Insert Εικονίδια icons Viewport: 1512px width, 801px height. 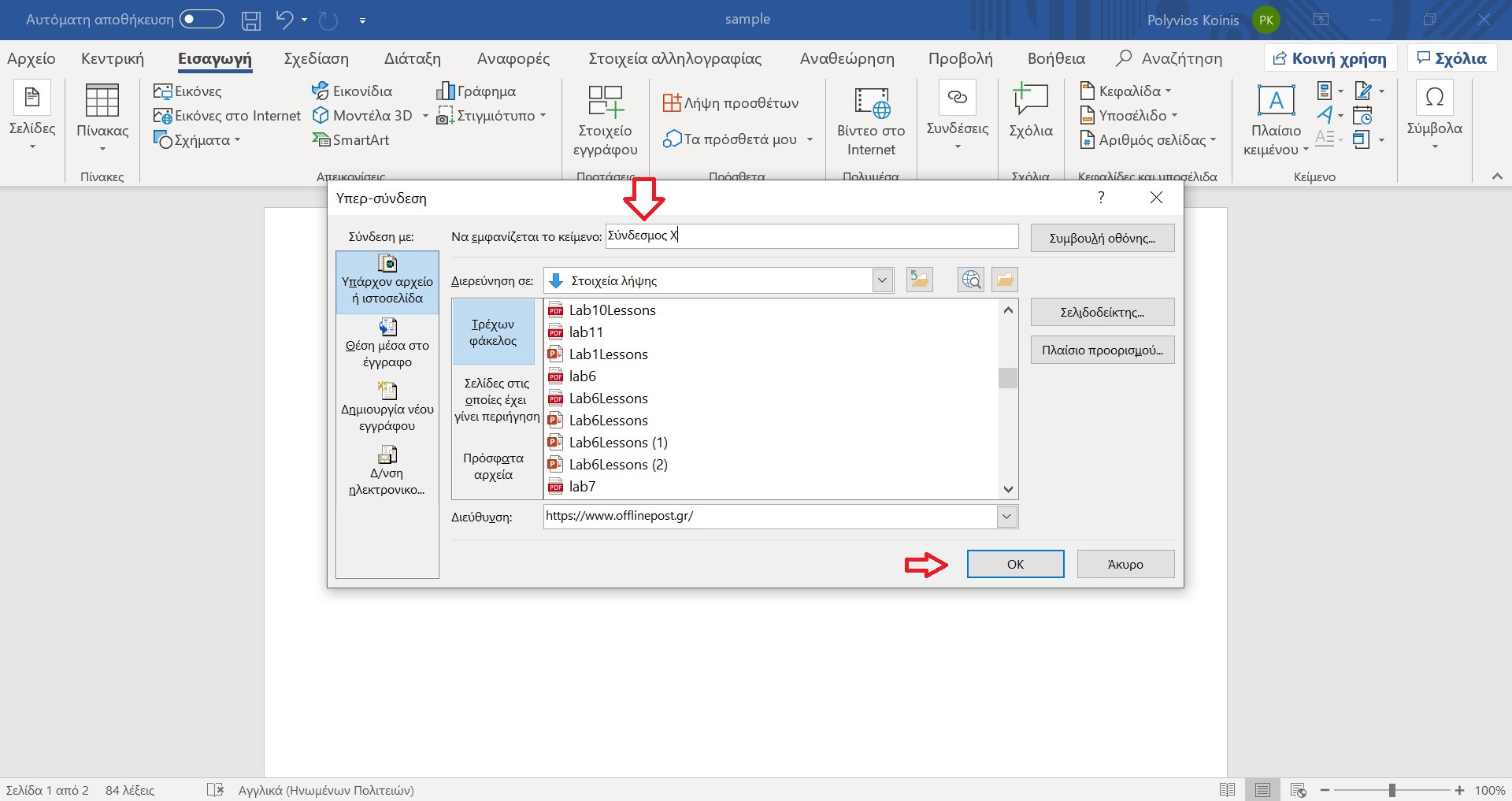tap(352, 91)
